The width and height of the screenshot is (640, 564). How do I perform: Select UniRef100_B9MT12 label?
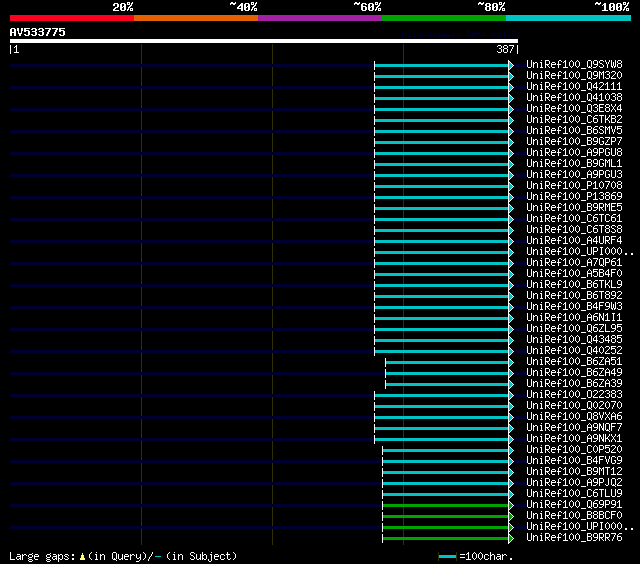(574, 472)
